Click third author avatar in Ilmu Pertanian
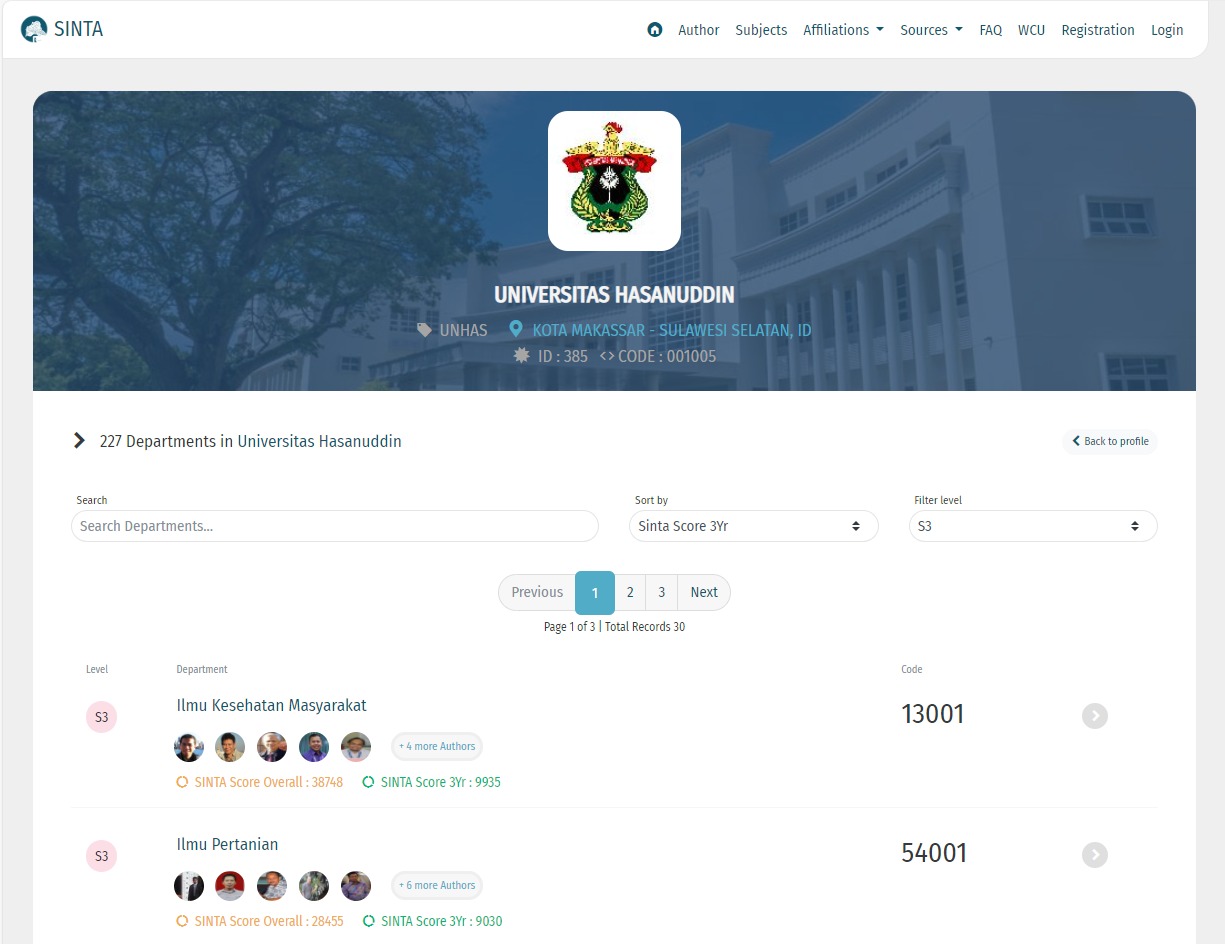 click(272, 886)
